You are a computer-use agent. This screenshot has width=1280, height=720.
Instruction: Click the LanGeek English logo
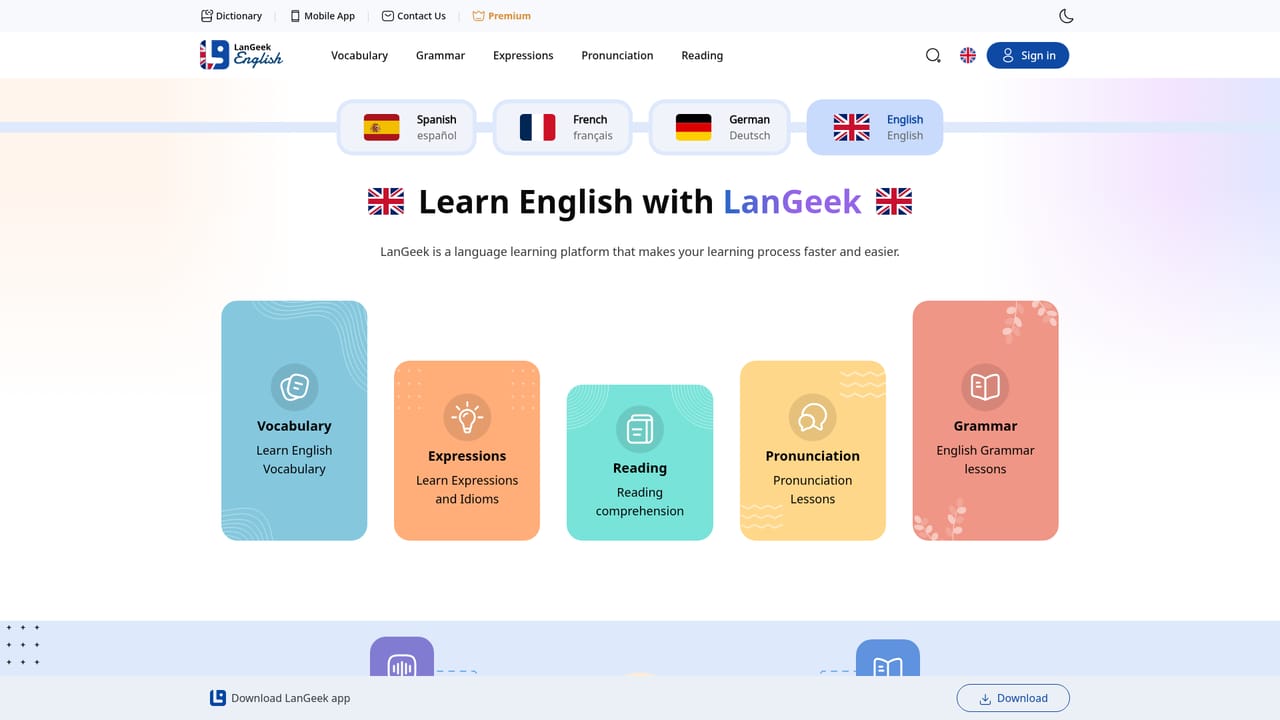(x=241, y=55)
